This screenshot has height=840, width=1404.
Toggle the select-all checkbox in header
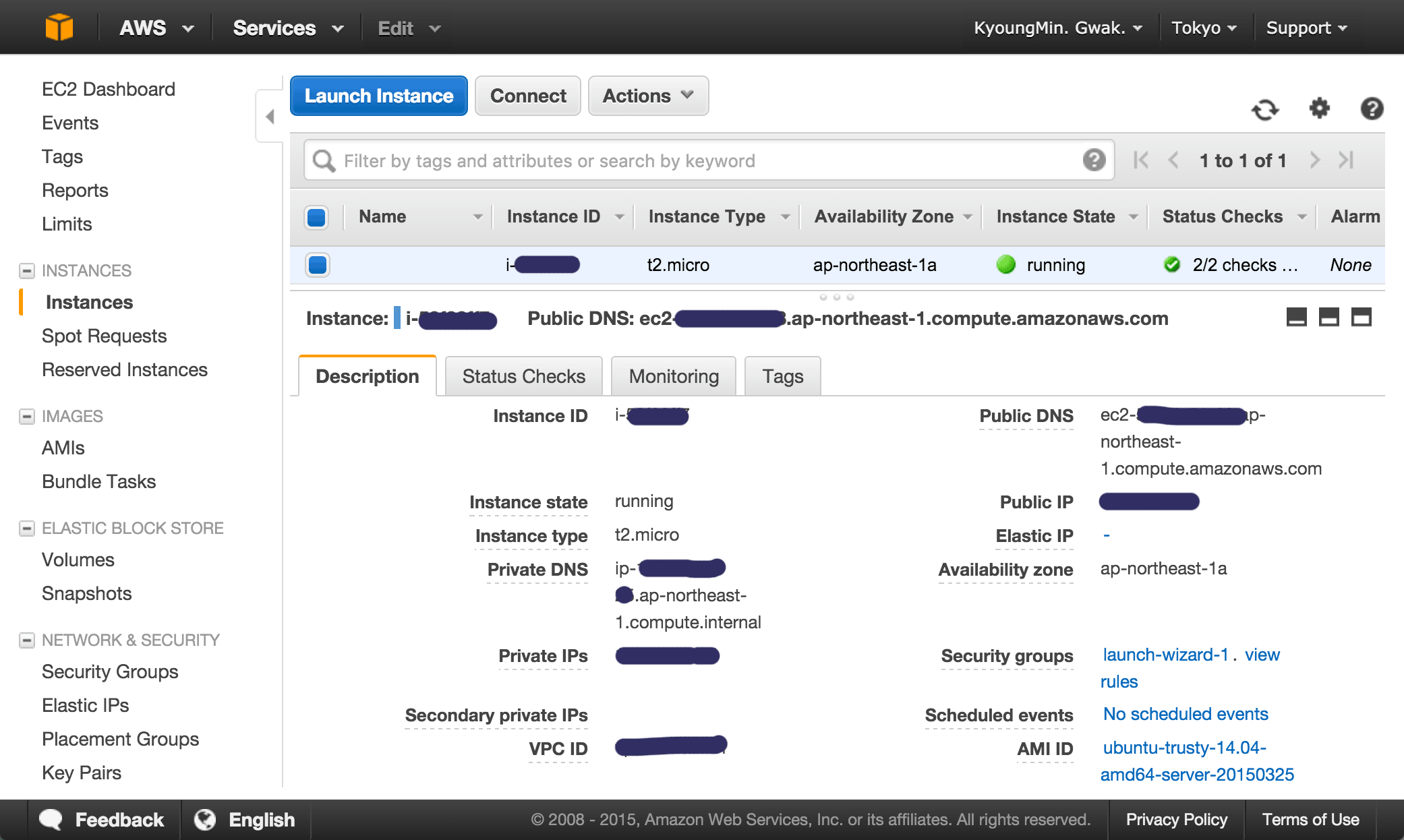click(x=316, y=217)
